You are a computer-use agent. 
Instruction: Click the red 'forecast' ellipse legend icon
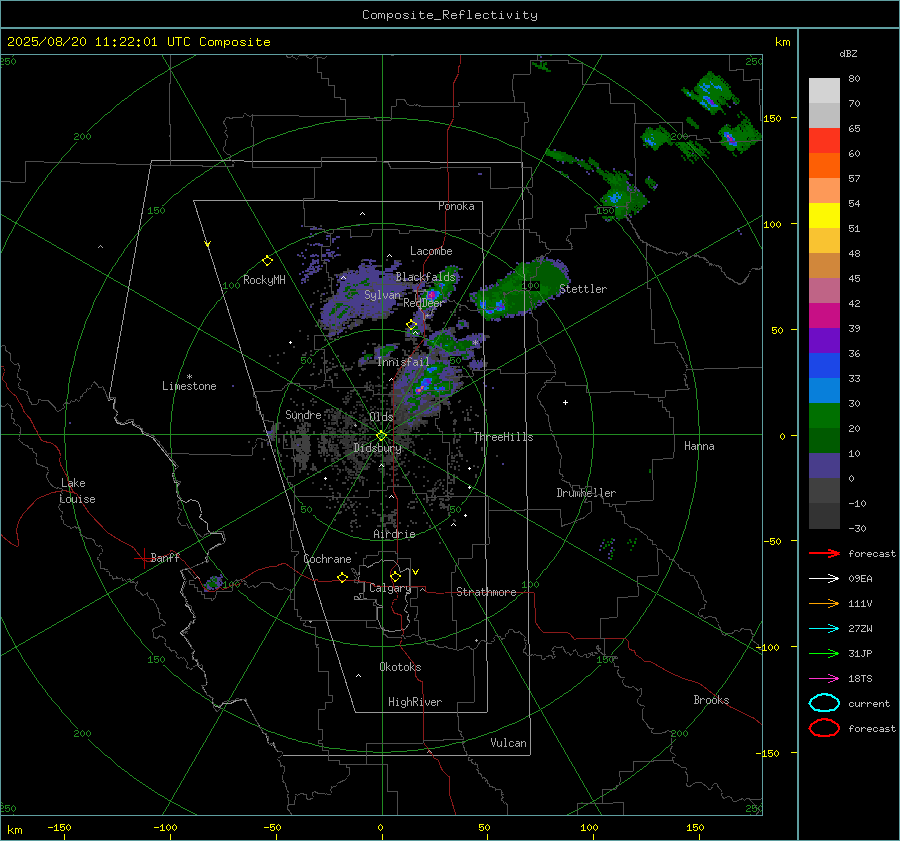pos(824,728)
